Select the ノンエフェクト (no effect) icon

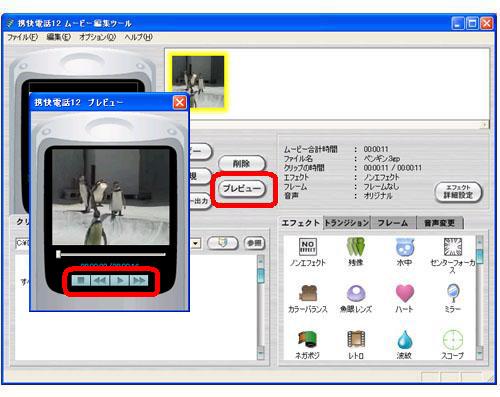(x=307, y=247)
